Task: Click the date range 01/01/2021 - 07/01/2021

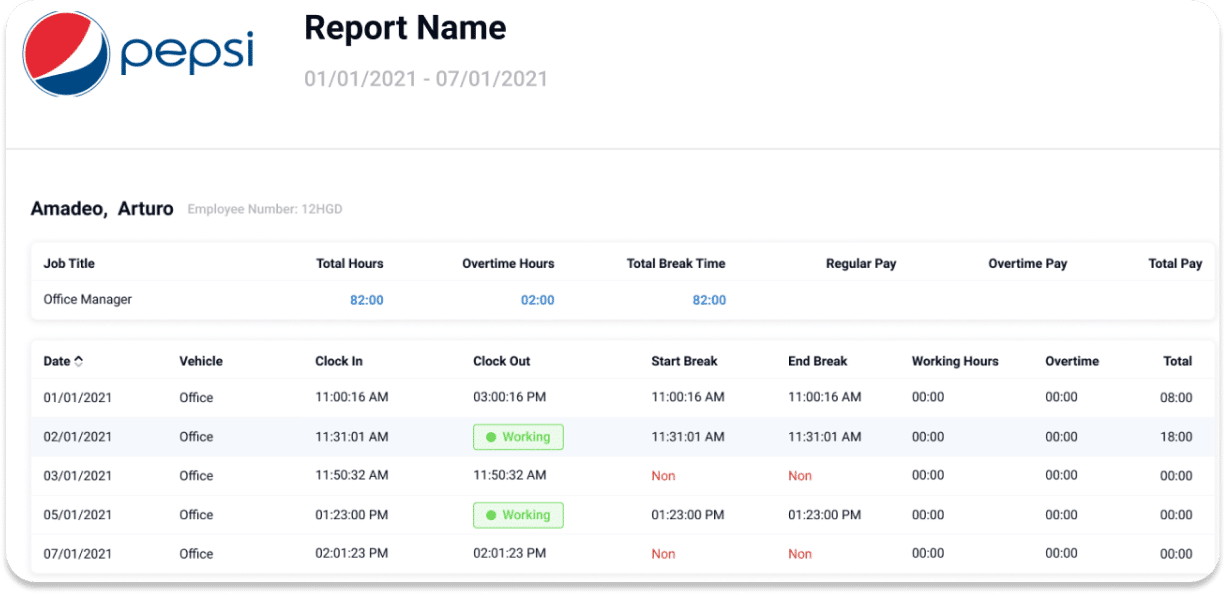Action: [x=426, y=78]
